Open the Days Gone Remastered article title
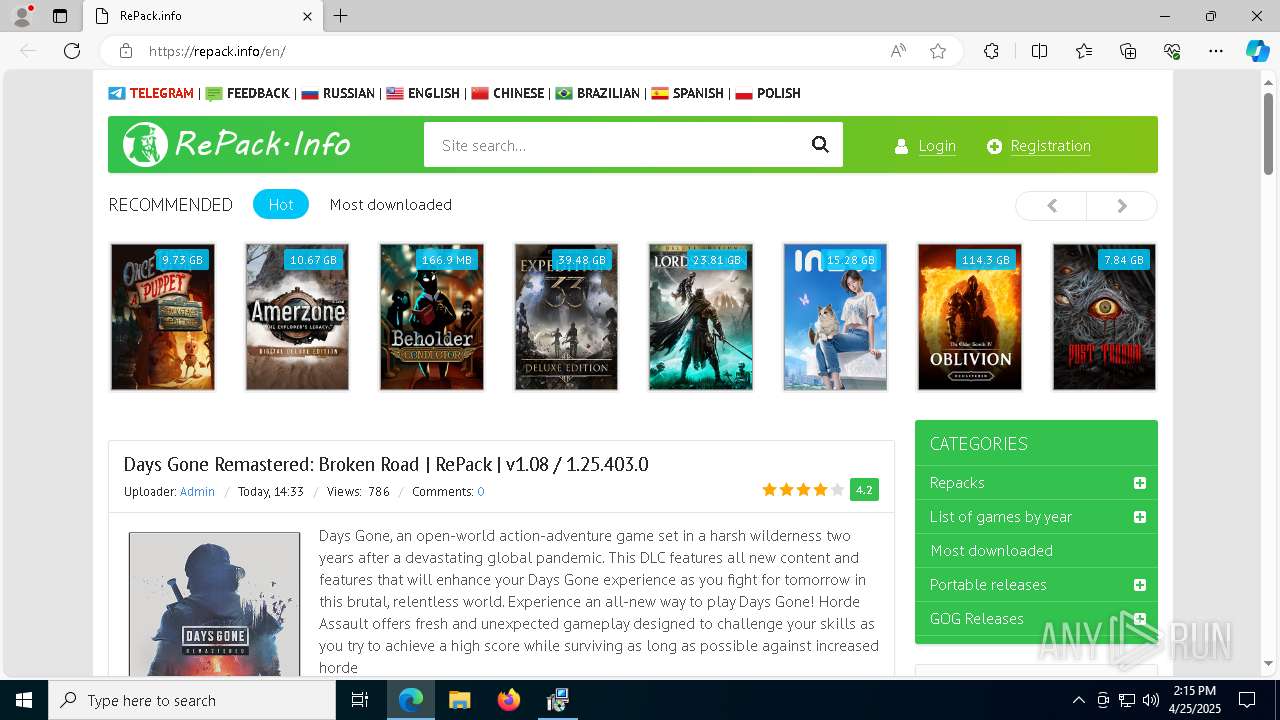Screen dimensions: 1280x720 (x=386, y=464)
